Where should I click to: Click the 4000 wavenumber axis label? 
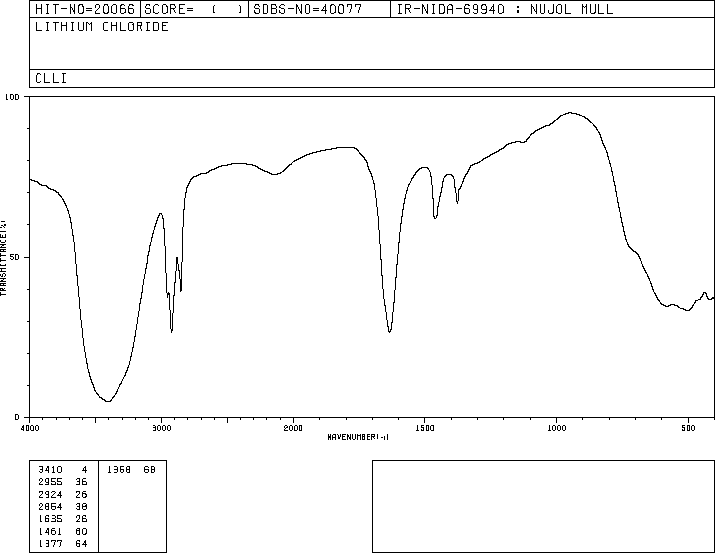(x=30, y=428)
